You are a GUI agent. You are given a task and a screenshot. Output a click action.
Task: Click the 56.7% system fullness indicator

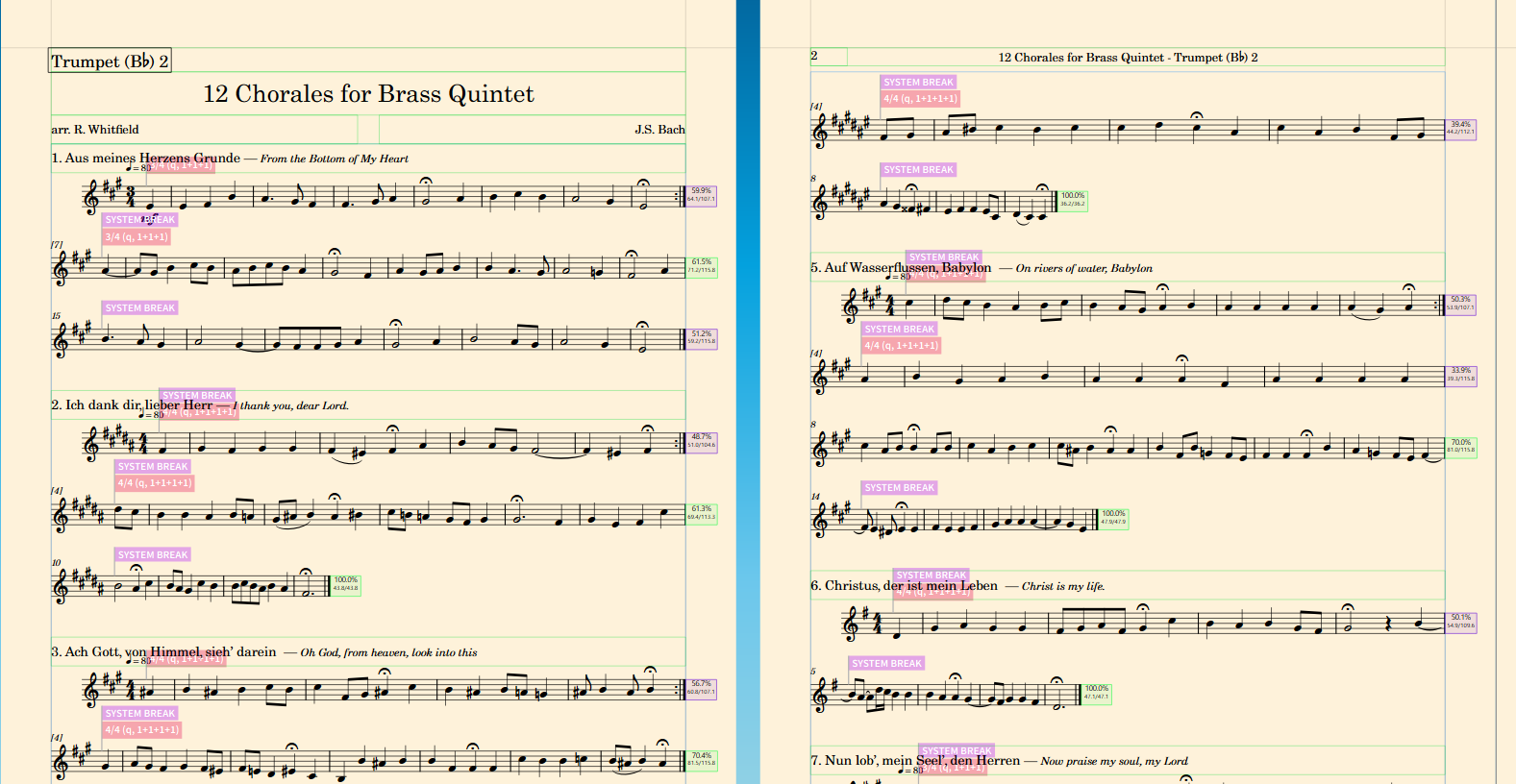pos(702,688)
